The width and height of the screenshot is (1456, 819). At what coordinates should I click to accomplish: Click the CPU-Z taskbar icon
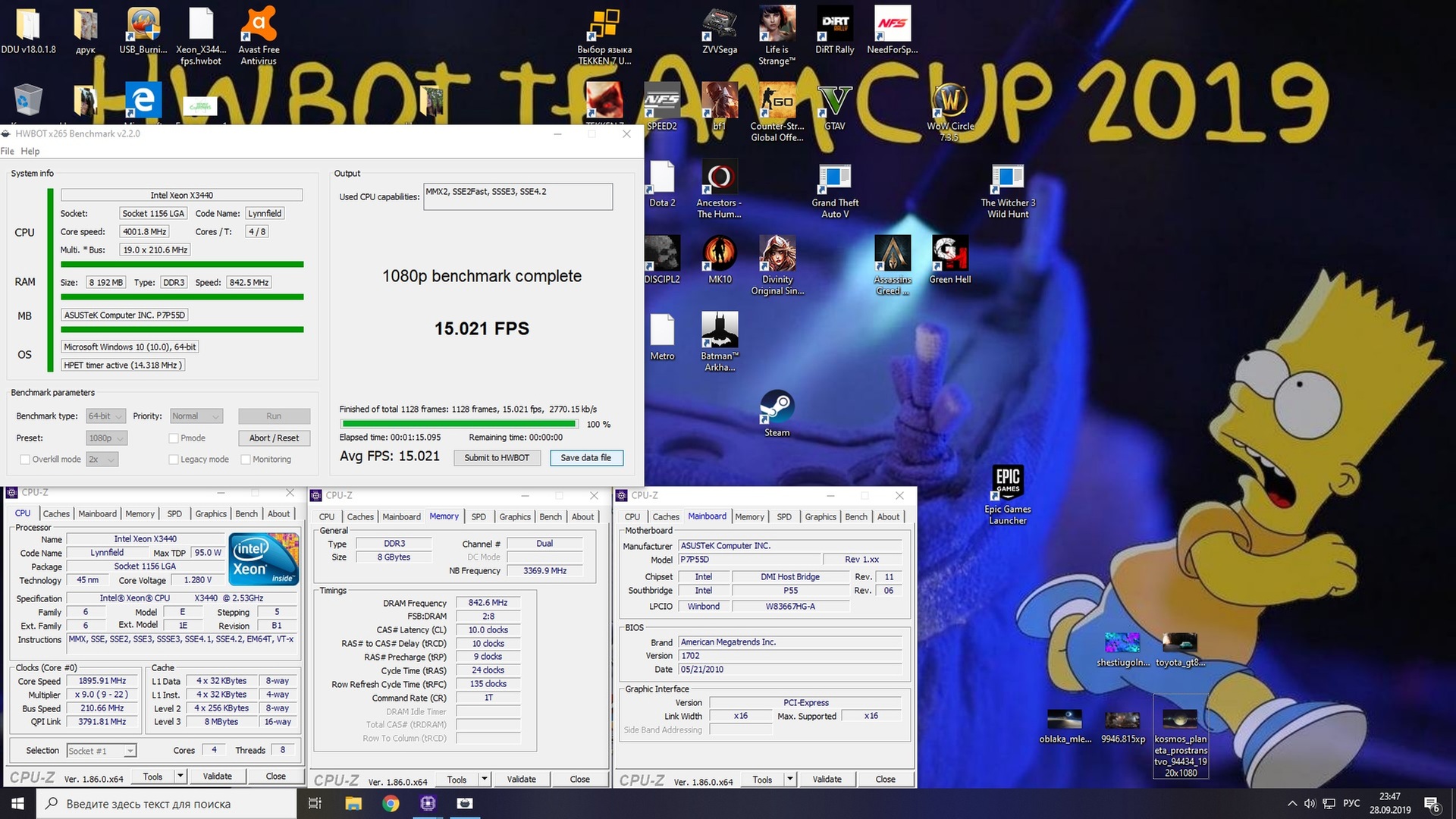(x=428, y=804)
